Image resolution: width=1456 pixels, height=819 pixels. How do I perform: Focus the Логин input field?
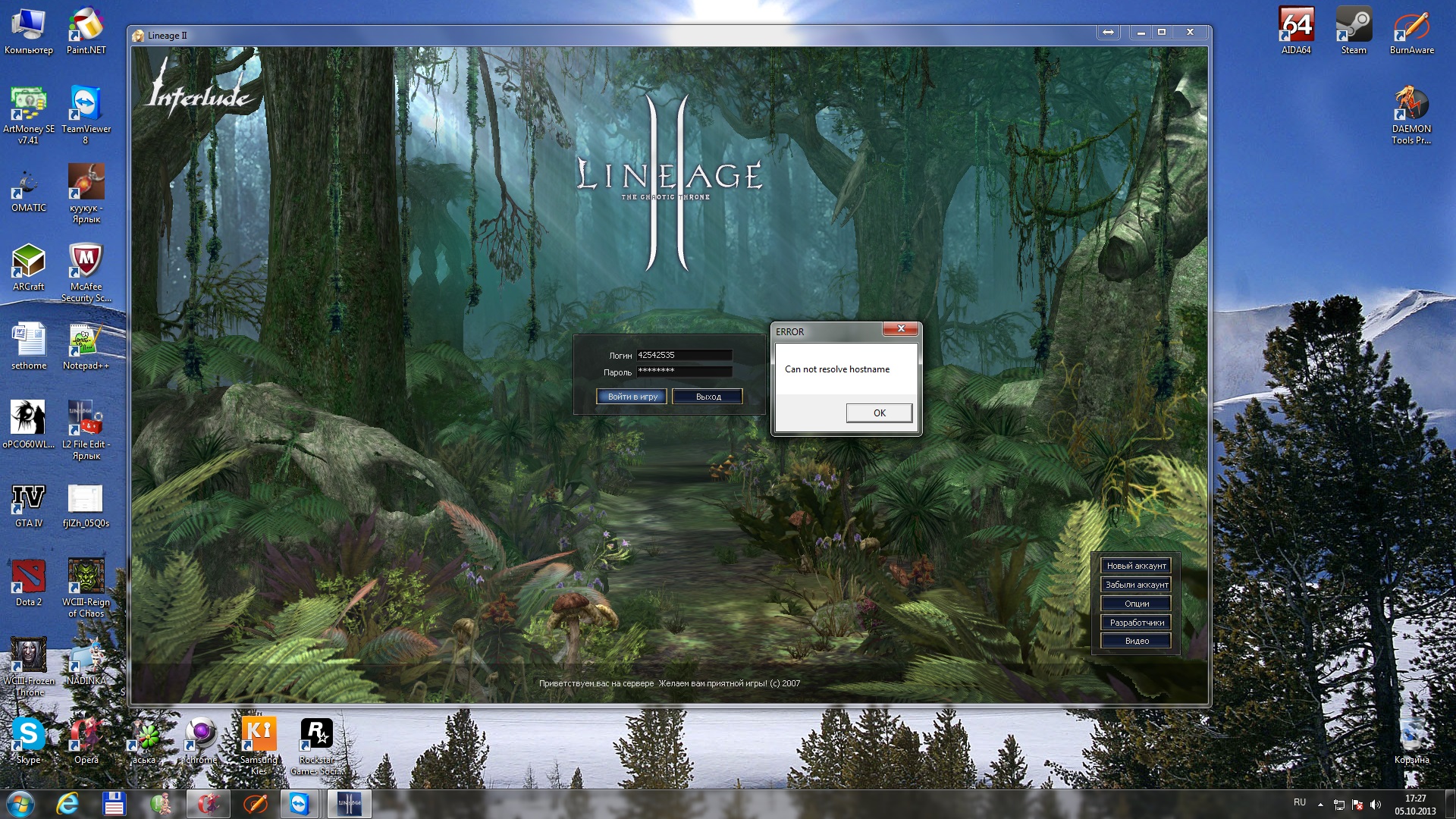click(x=684, y=355)
